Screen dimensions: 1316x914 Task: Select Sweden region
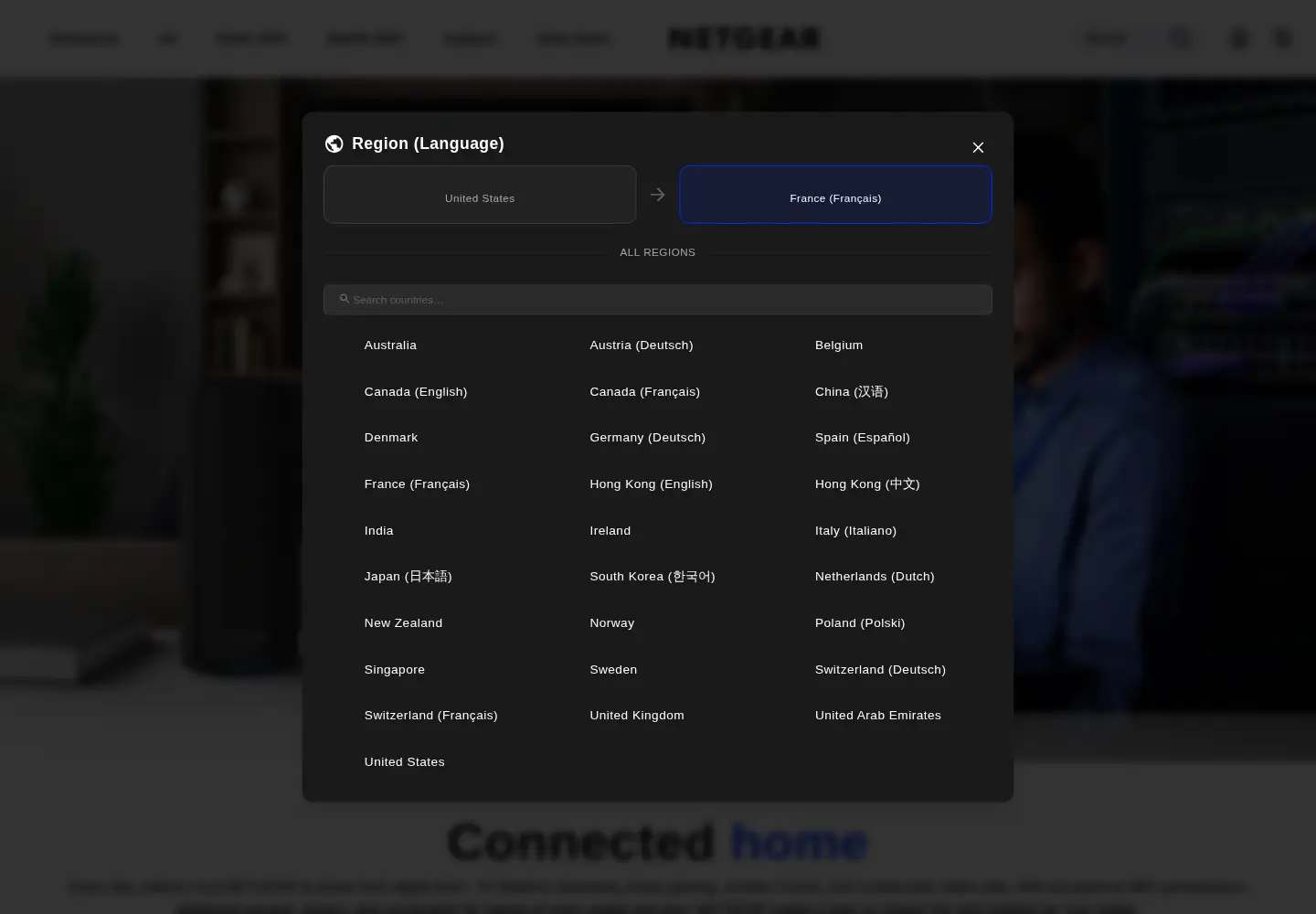pos(613,670)
